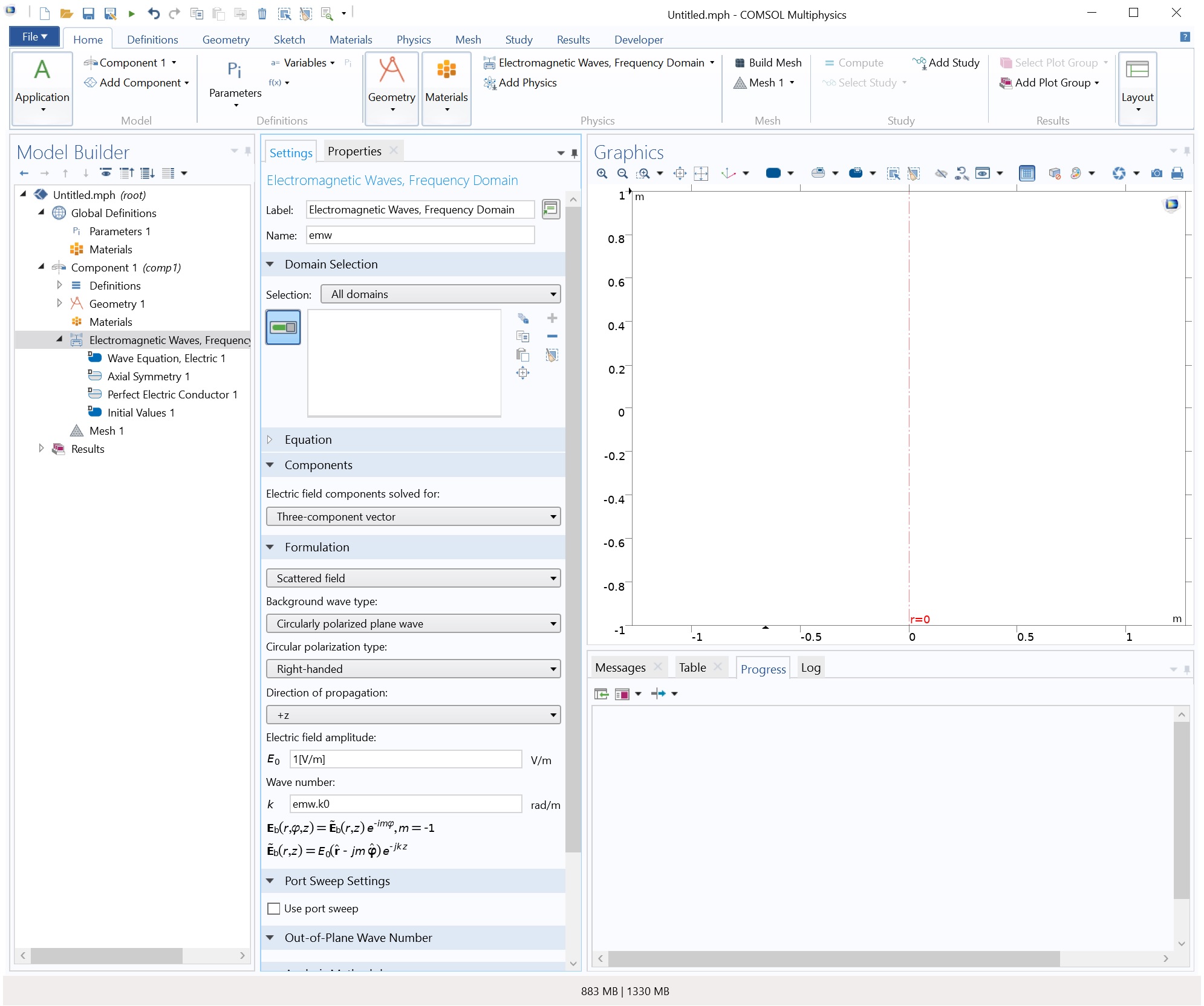Click the E0 electric field amplitude field
The image size is (1204, 1006).
pos(406,759)
